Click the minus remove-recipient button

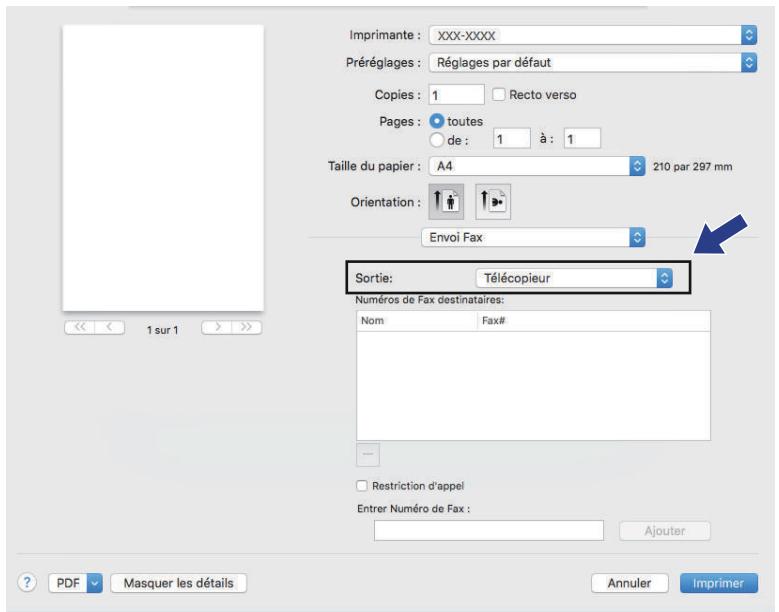click(368, 455)
